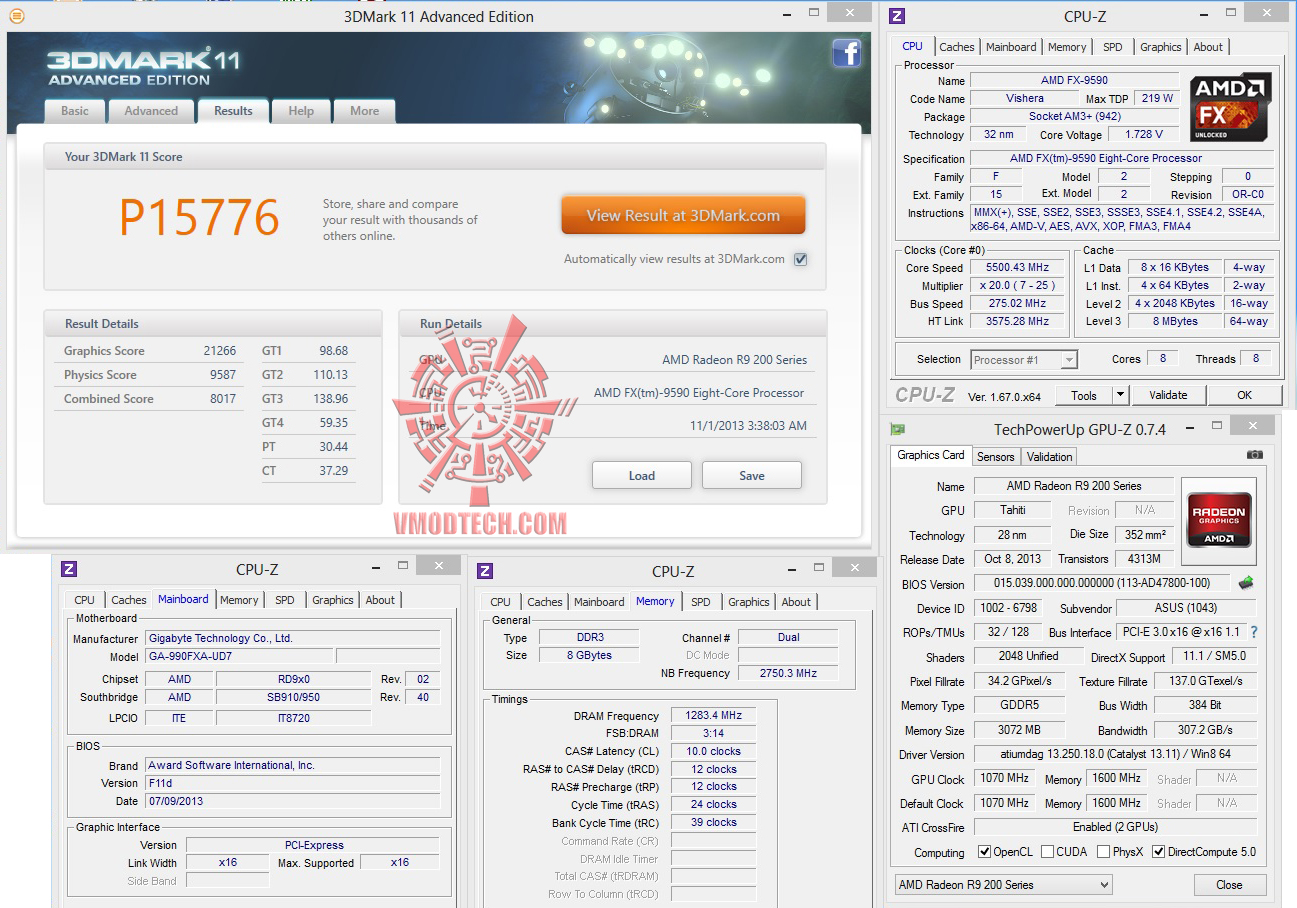Click the Z icon of the CPU-Z window showing Timings

coord(485,571)
